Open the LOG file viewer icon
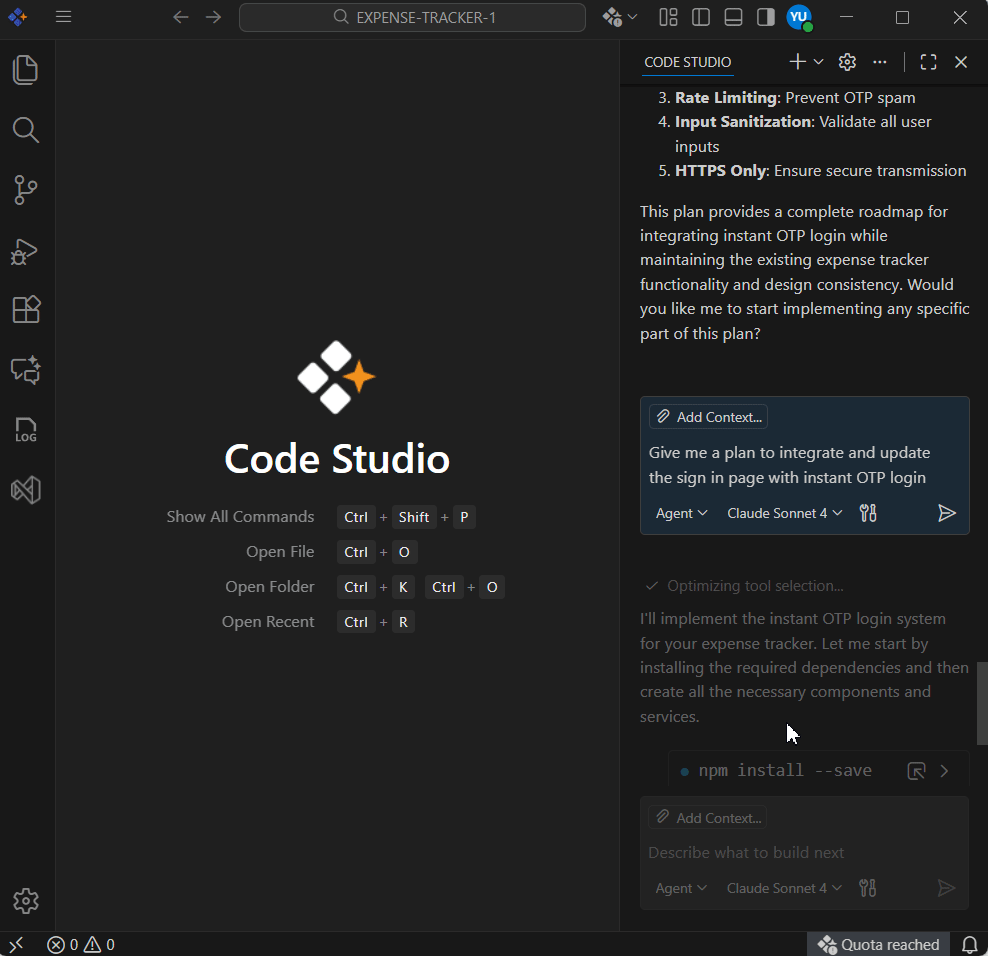Screen dimensions: 988x956 [26, 430]
